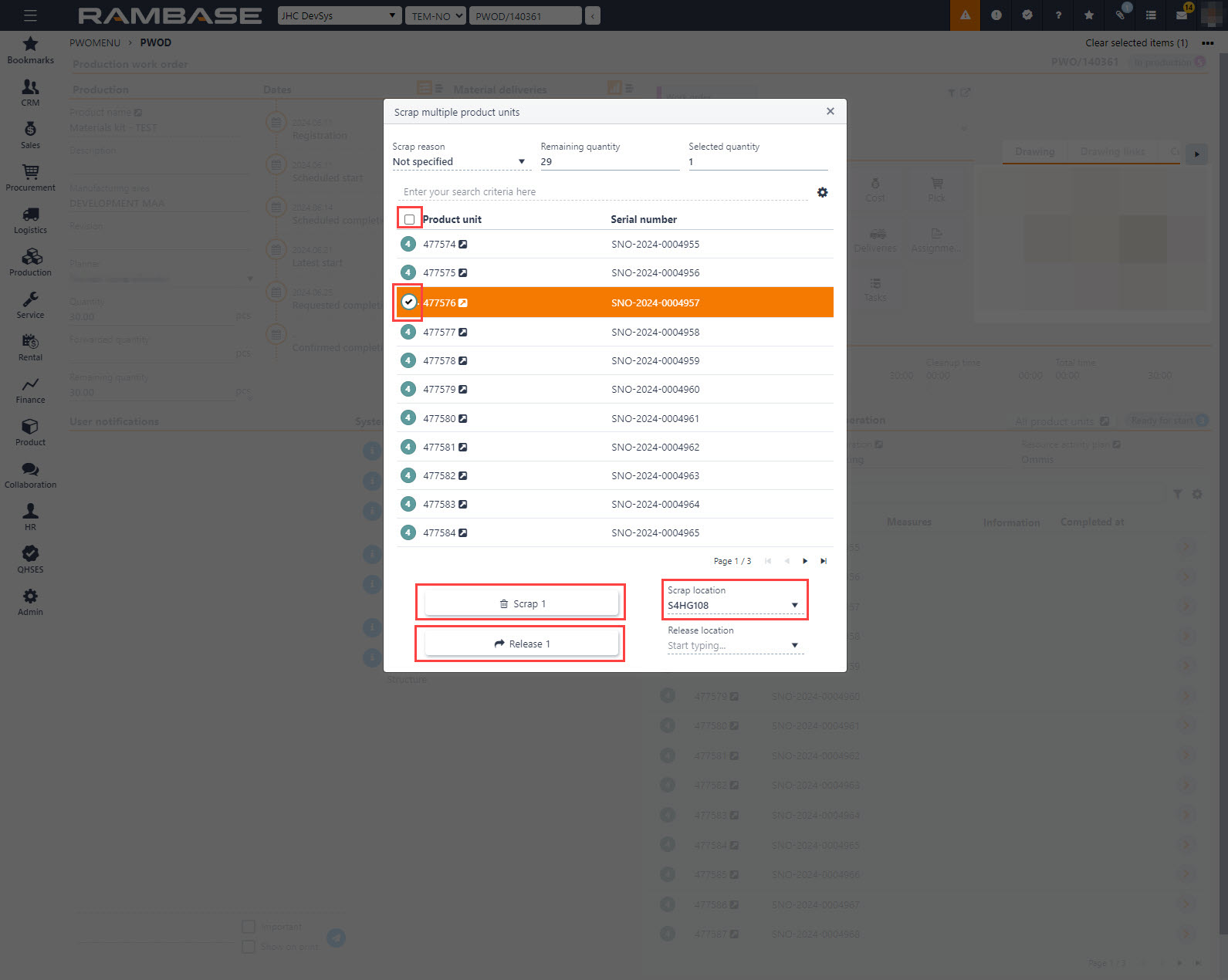This screenshot has width=1228, height=980.
Task: Open the Service module
Action: click(x=30, y=305)
